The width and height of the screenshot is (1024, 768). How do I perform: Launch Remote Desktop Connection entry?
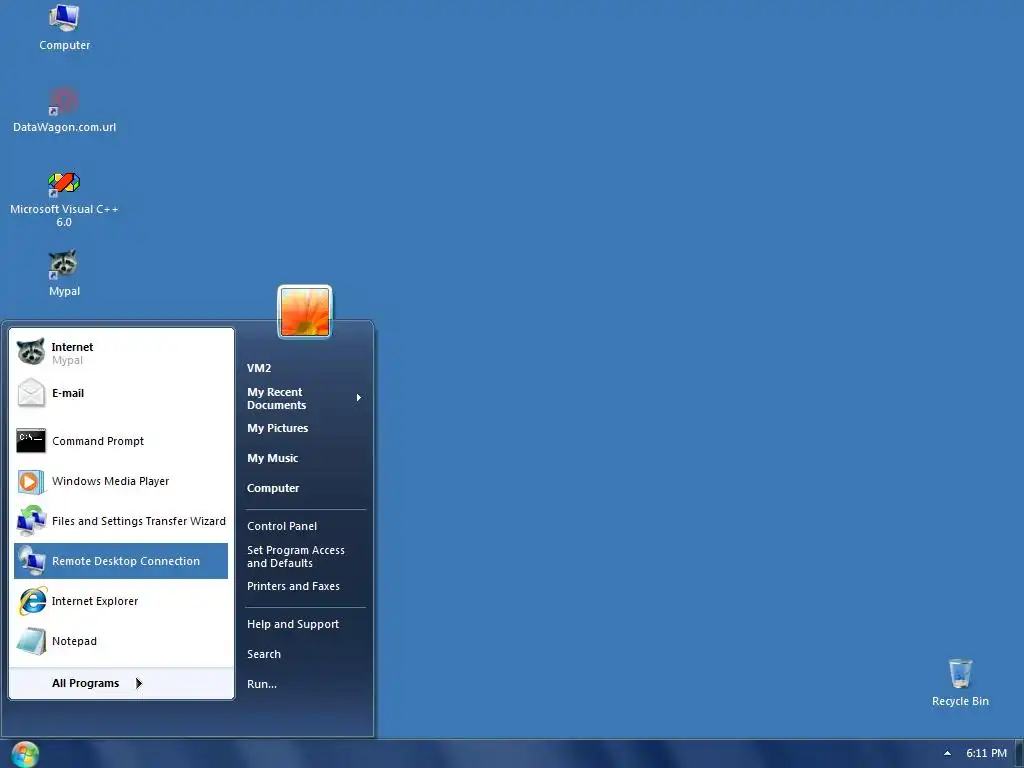point(121,561)
